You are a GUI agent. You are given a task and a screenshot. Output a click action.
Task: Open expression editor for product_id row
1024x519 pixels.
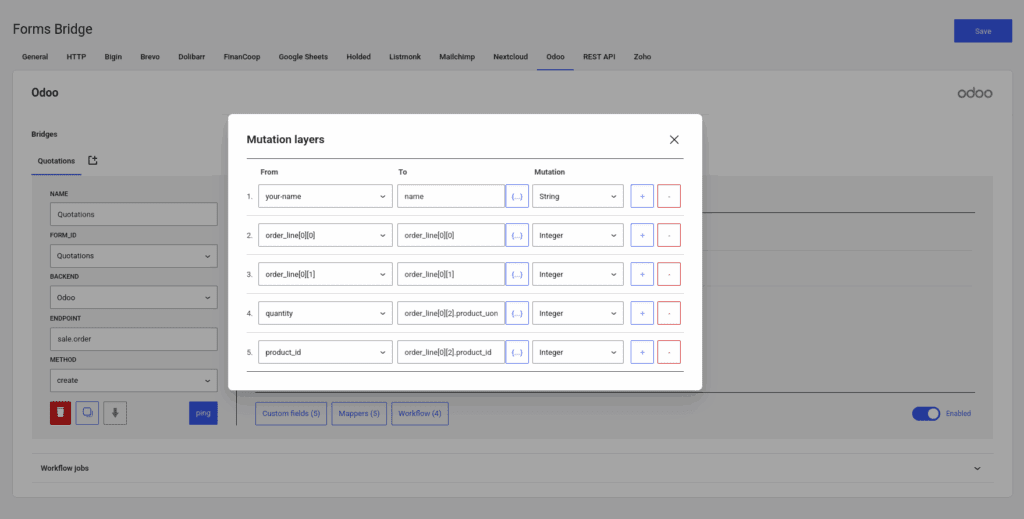(x=517, y=352)
